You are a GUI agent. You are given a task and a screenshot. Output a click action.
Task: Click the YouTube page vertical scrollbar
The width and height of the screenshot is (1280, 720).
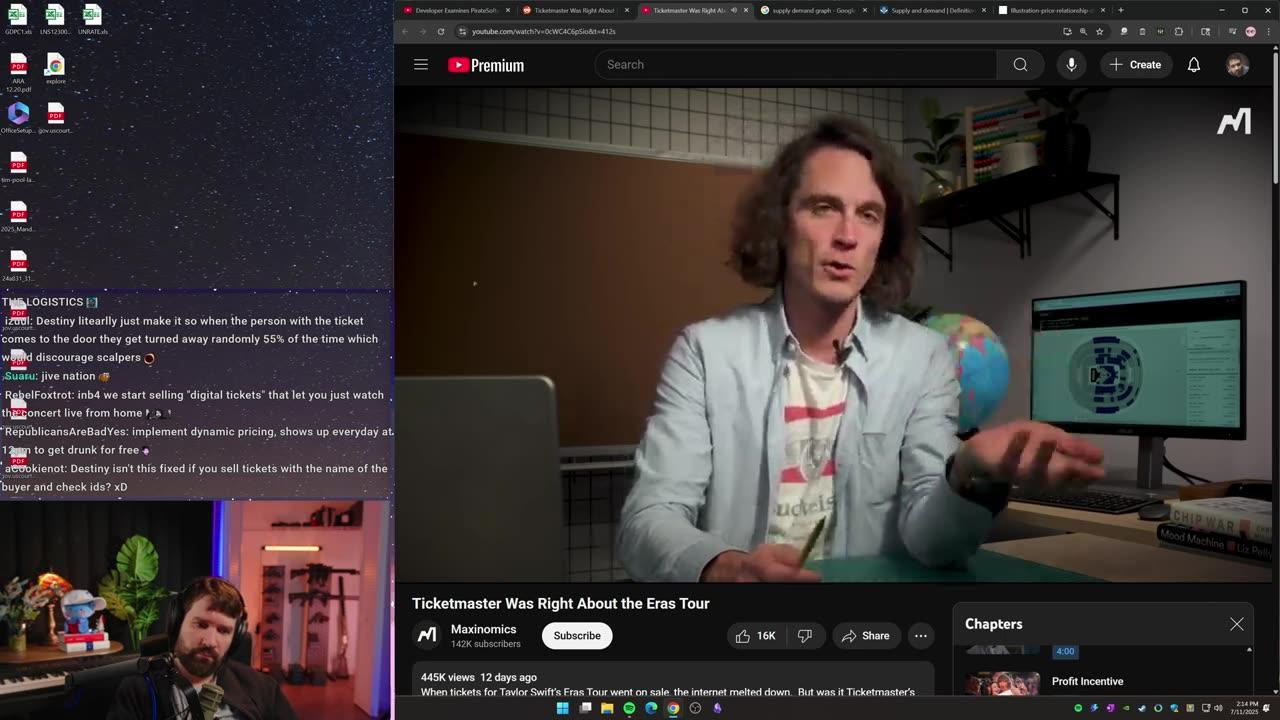1275,120
